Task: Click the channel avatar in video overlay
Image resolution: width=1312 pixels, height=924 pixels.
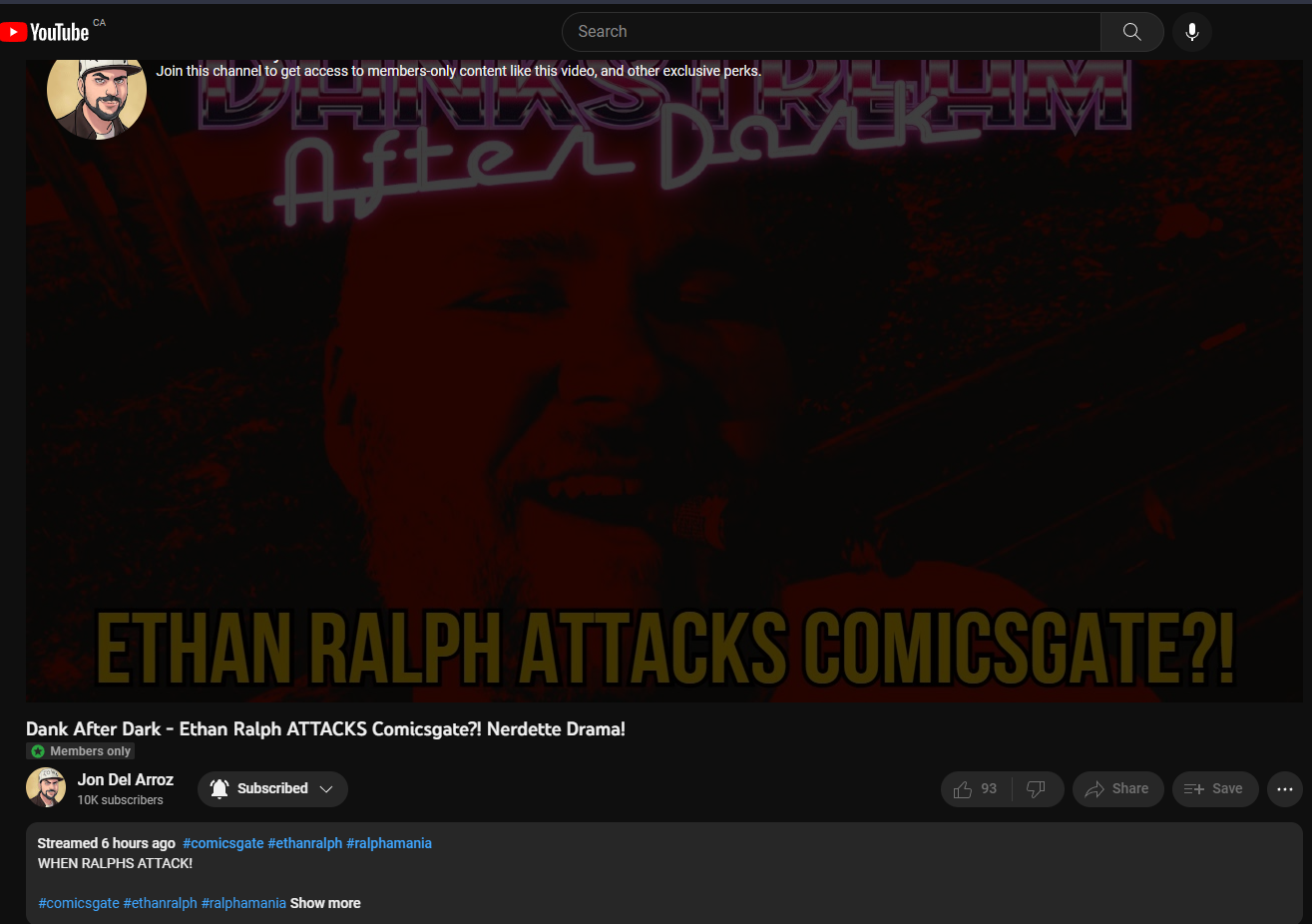Action: point(97,92)
